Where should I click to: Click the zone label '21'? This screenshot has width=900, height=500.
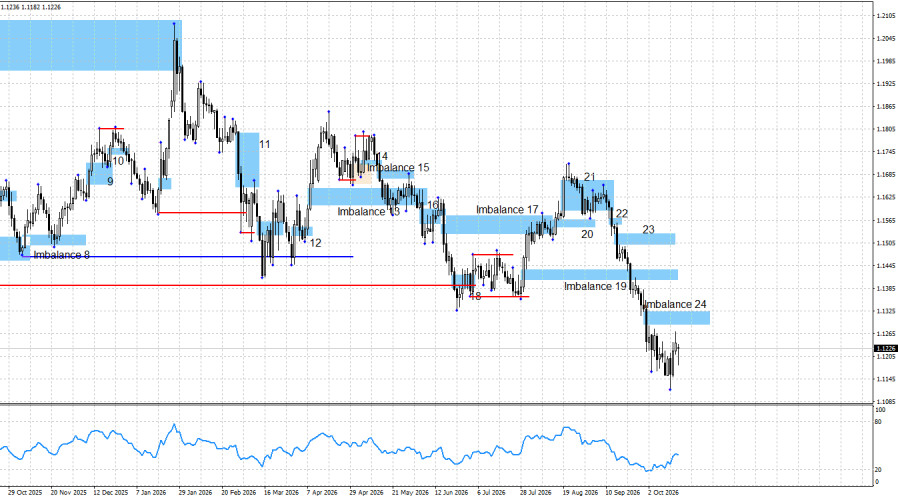coord(589,177)
